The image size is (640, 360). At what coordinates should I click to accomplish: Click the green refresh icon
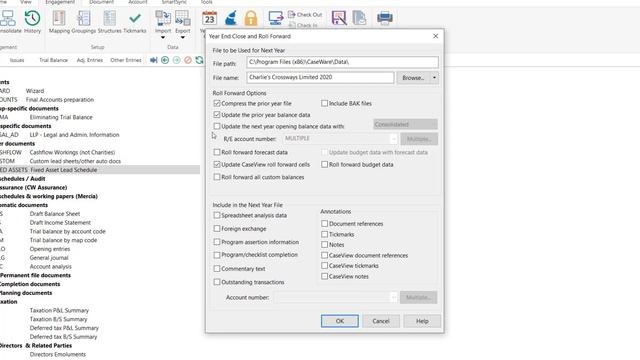199,60
